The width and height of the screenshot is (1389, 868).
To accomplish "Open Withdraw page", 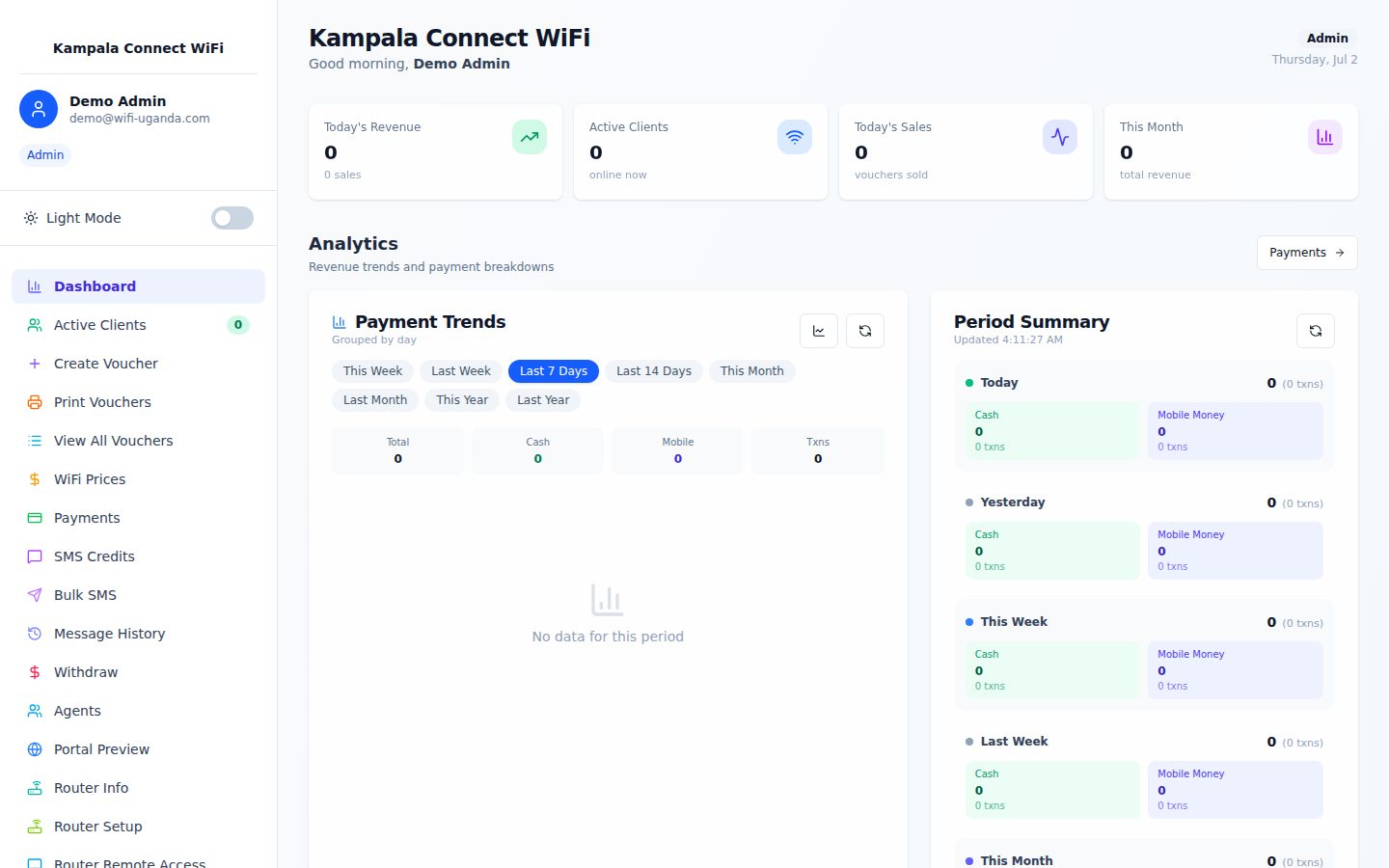I will coord(138,672).
